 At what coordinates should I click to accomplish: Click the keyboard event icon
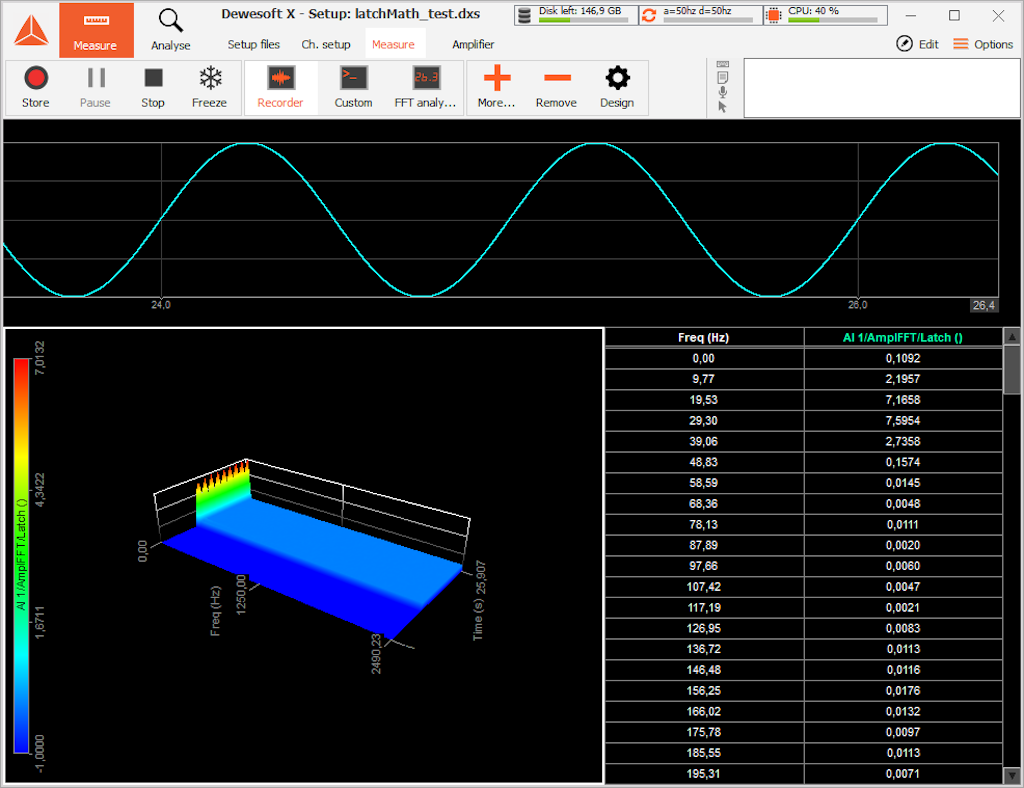(722, 64)
